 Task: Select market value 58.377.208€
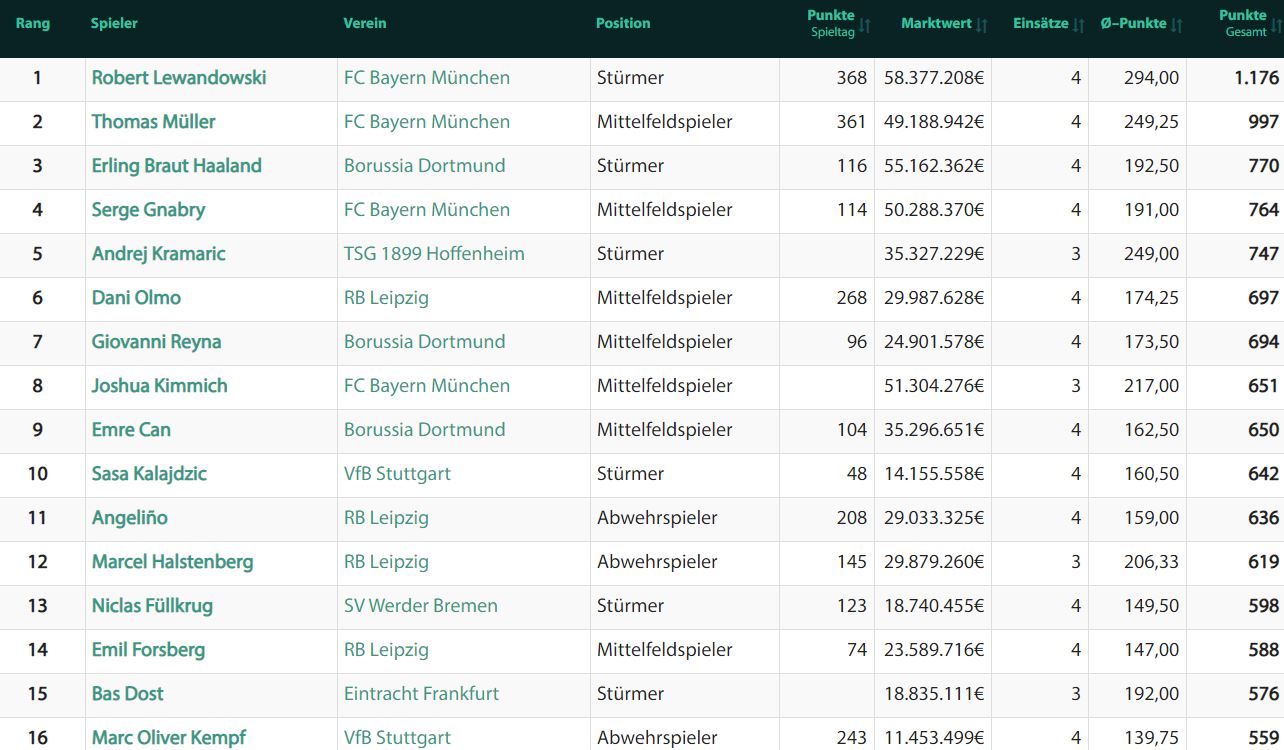point(934,78)
